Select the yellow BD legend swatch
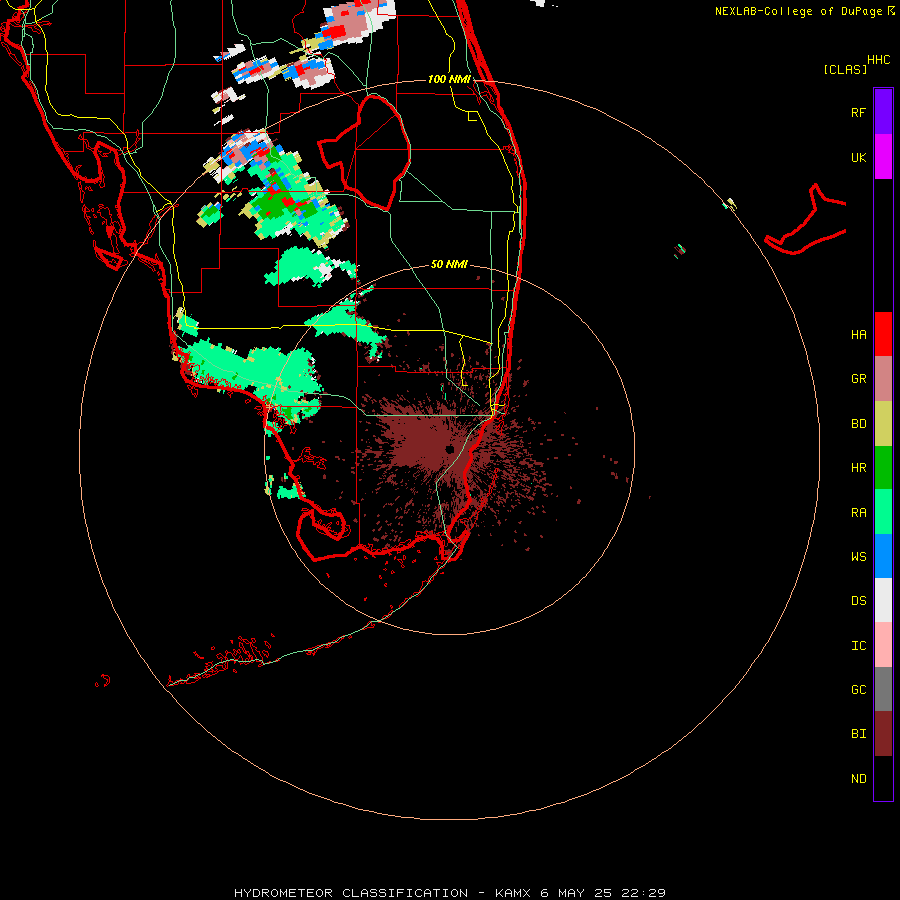Screen dimensions: 900x900 point(883,424)
